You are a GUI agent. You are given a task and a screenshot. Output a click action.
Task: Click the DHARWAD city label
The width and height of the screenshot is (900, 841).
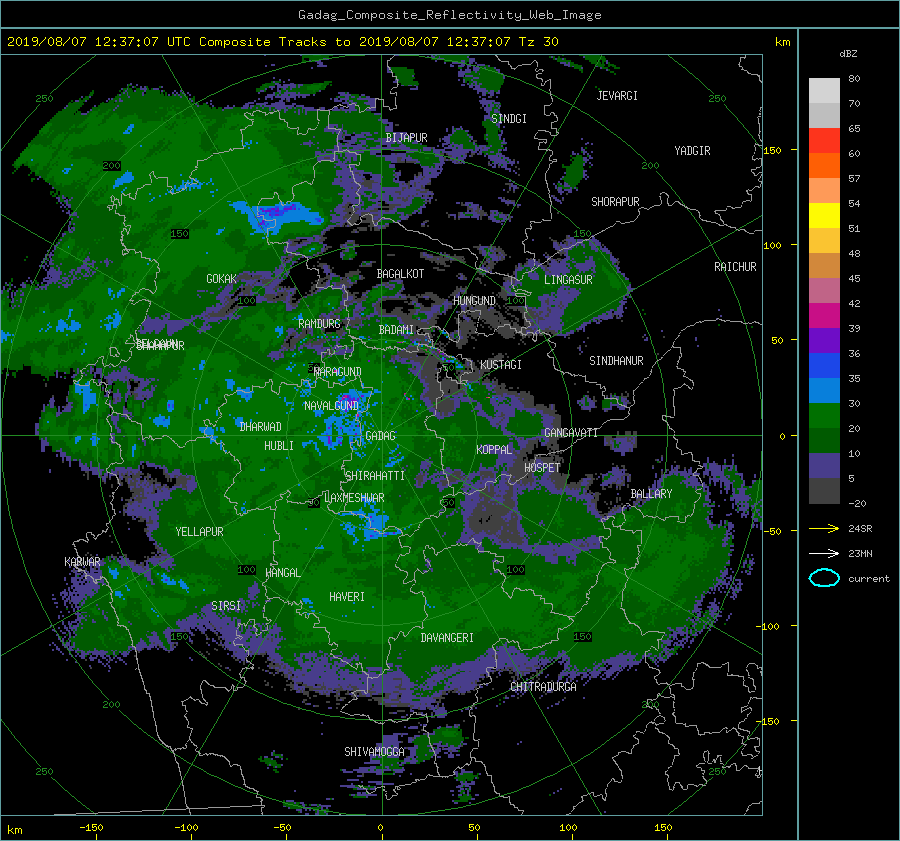coord(261,427)
